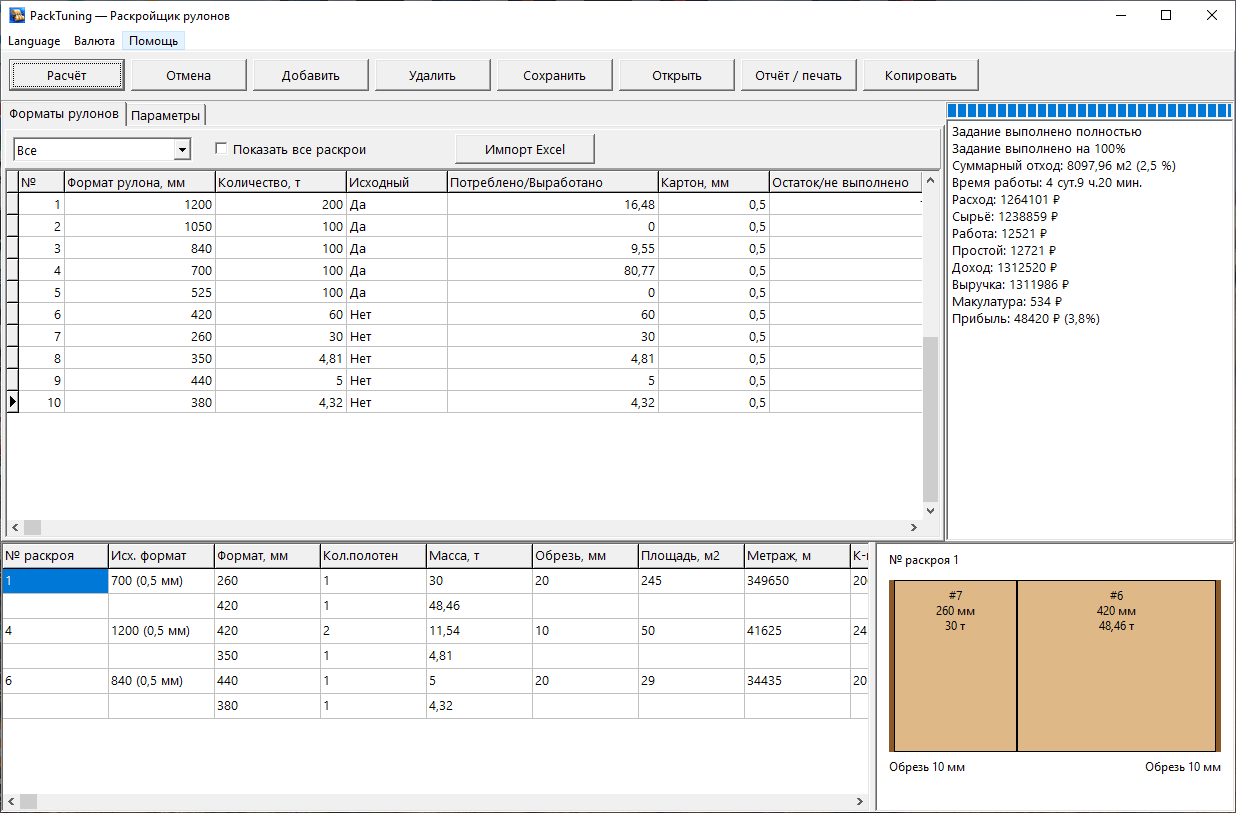Click the 'Обрезь, мм' column header
The image size is (1236, 813).
pyautogui.click(x=585, y=556)
